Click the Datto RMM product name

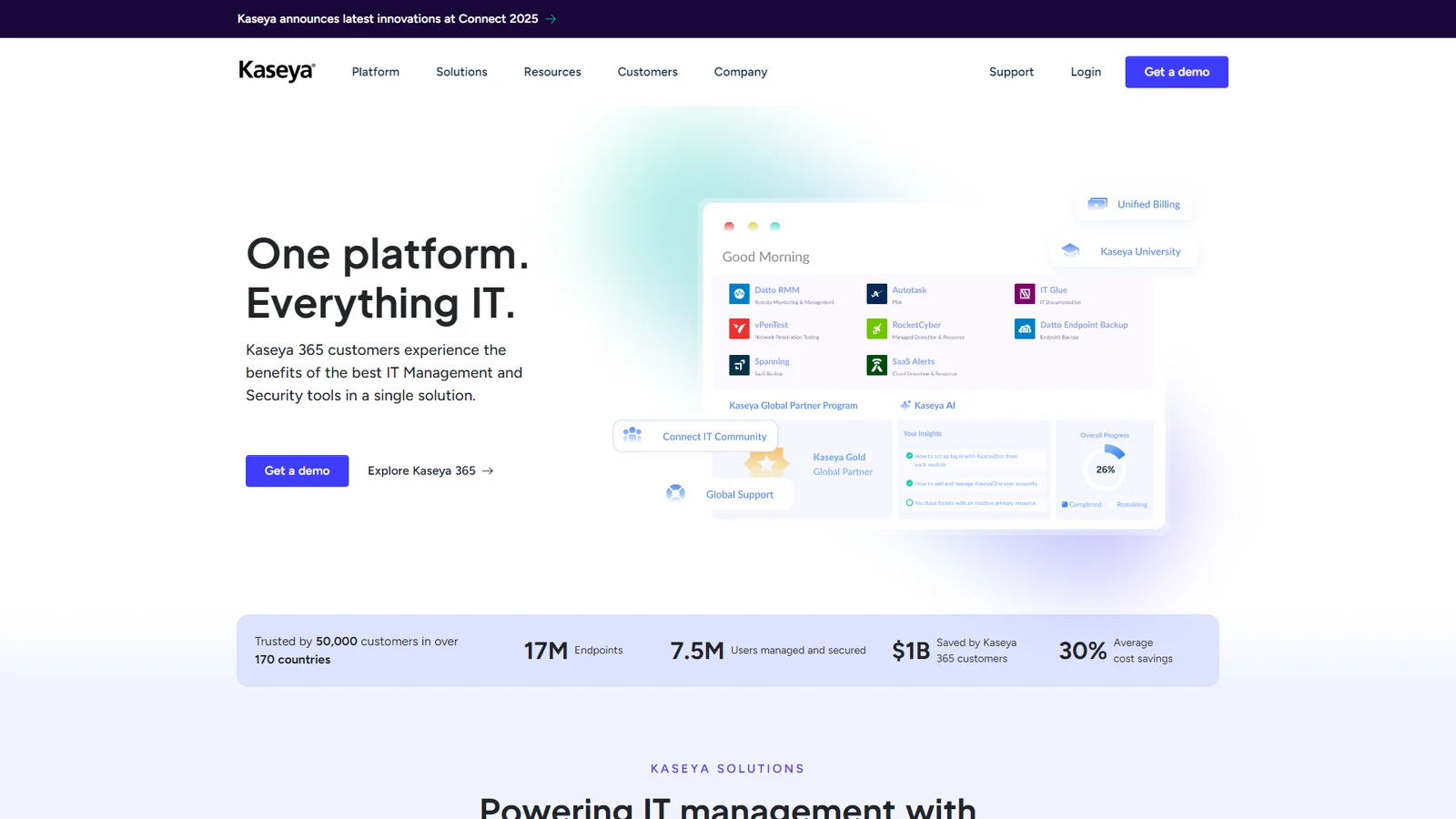[777, 290]
